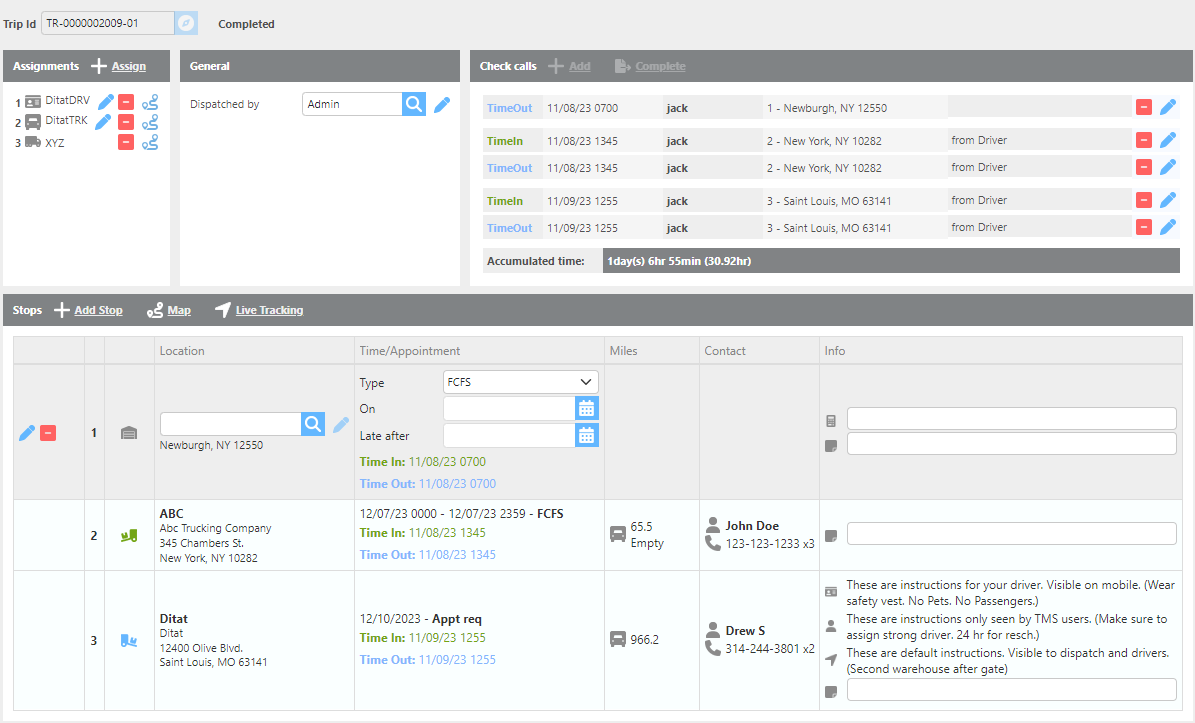Click the Trip Id input field
The image size is (1195, 723).
[x=107, y=23]
